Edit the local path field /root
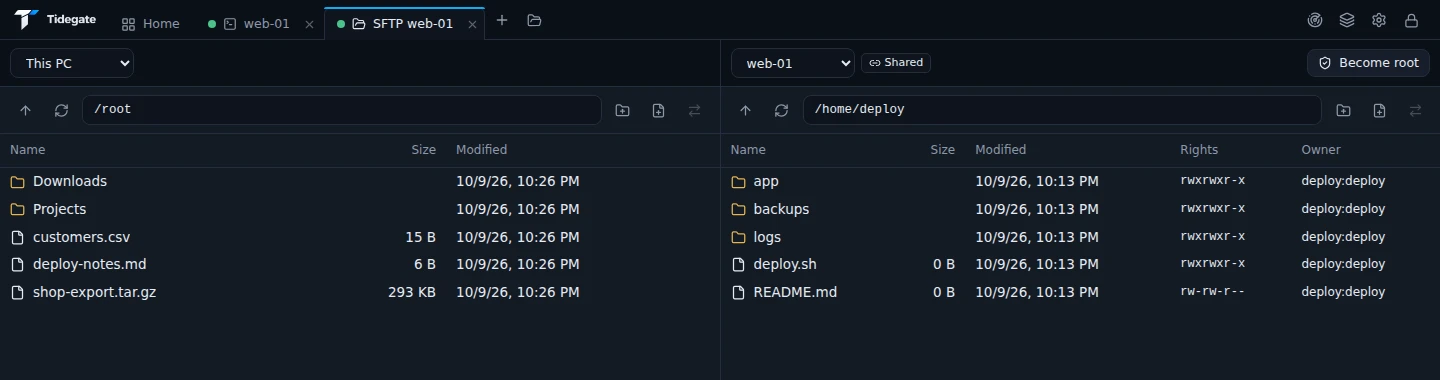Viewport: 1440px width, 380px height. click(x=342, y=110)
